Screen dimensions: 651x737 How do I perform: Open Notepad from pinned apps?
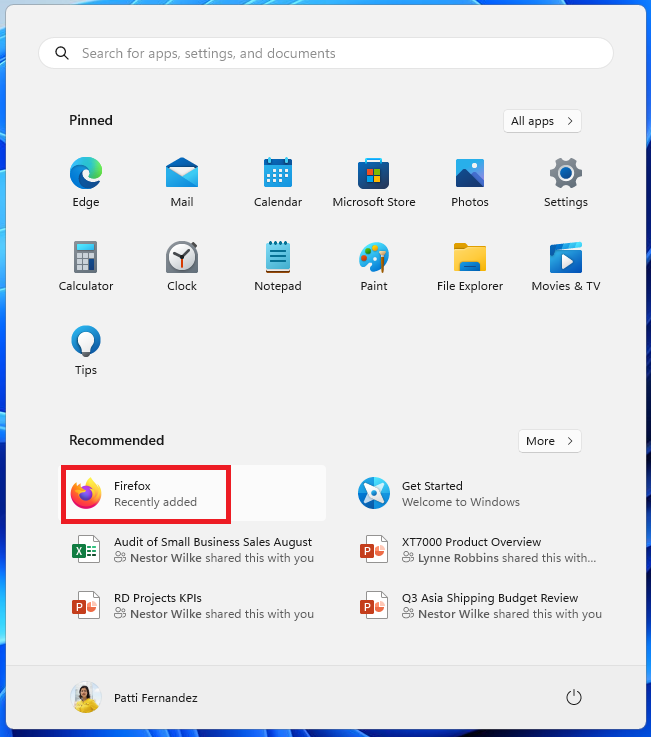pos(278,267)
